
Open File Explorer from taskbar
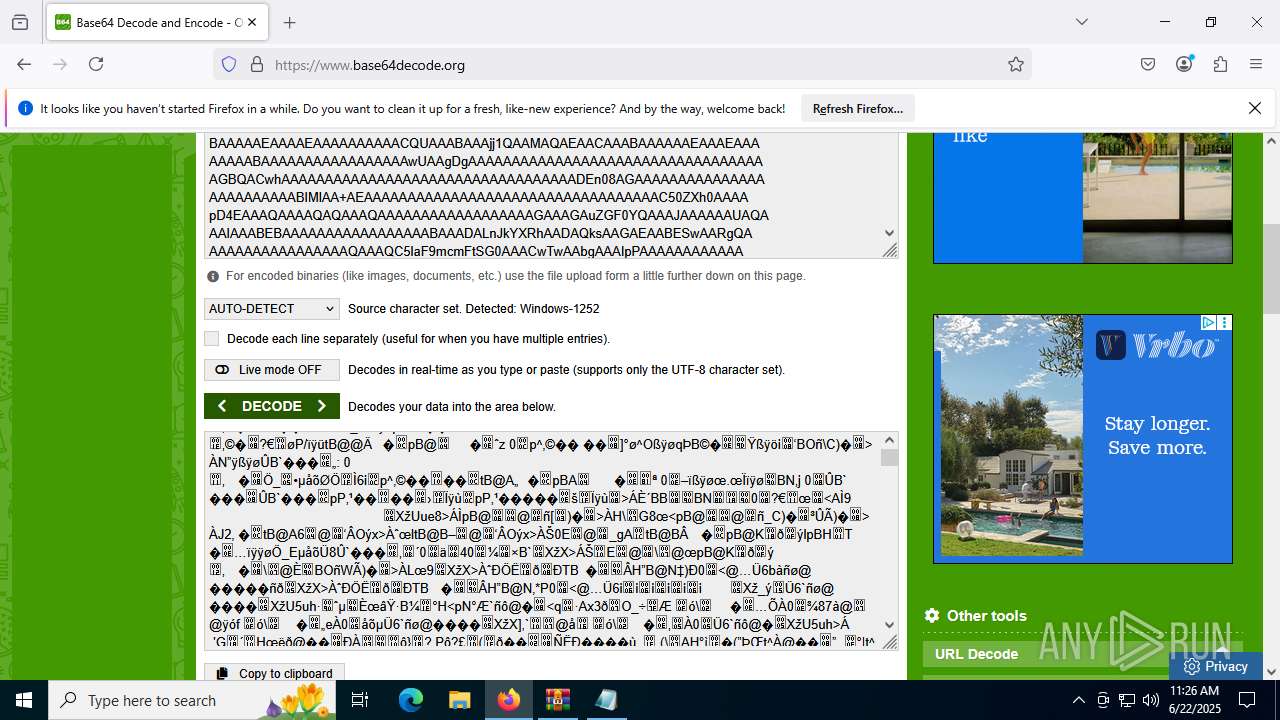tap(459, 700)
